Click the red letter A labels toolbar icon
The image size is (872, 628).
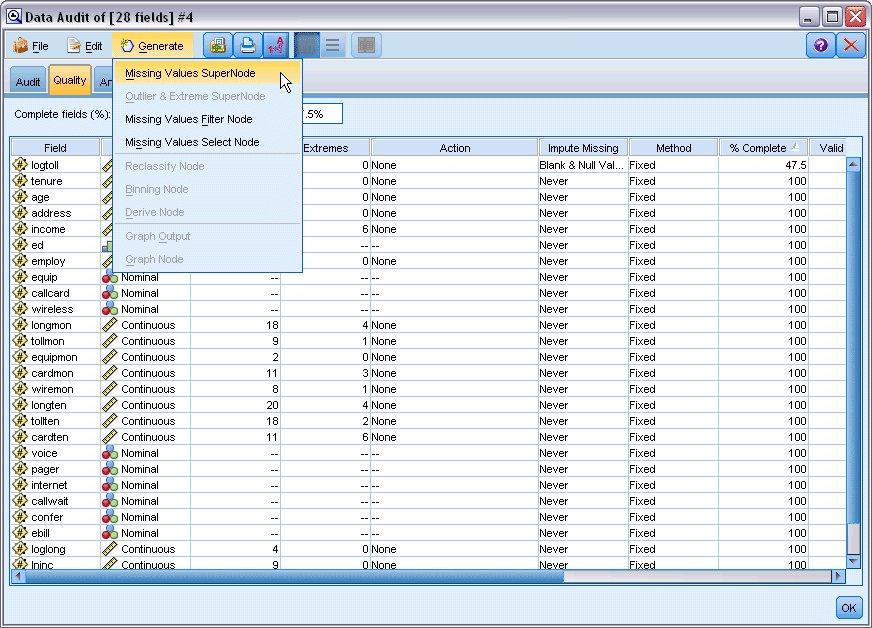[276, 46]
